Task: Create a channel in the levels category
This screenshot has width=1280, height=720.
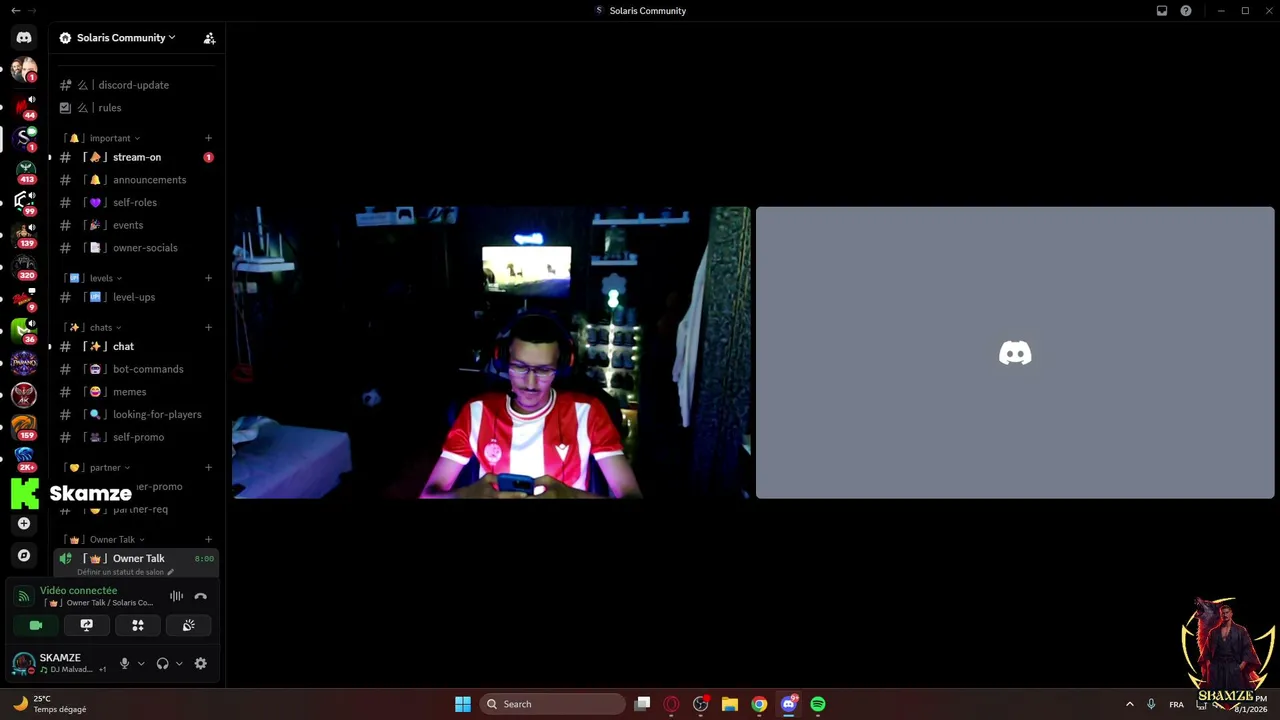Action: [208, 278]
